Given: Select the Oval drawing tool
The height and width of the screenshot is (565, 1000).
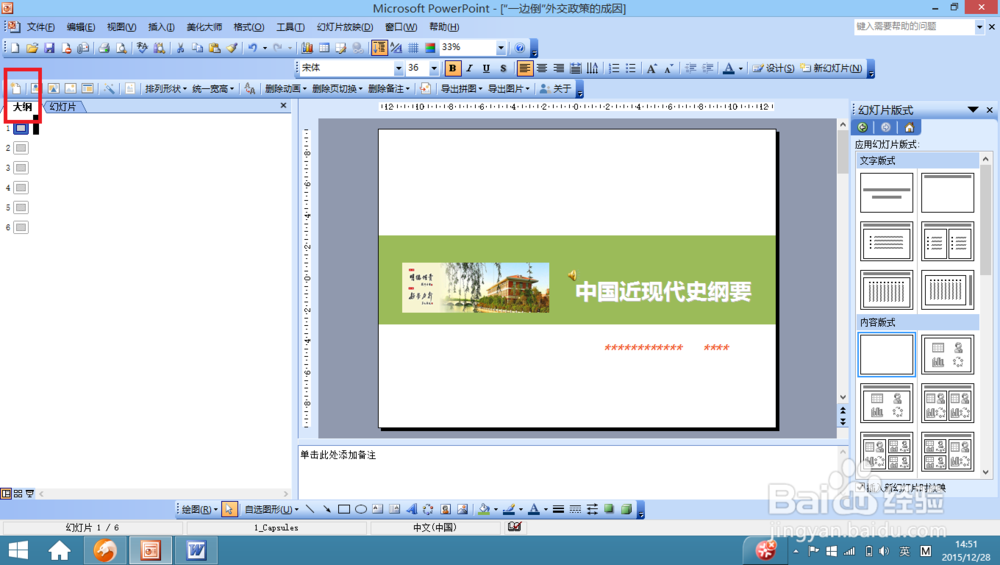Looking at the screenshot, I should 361,509.
